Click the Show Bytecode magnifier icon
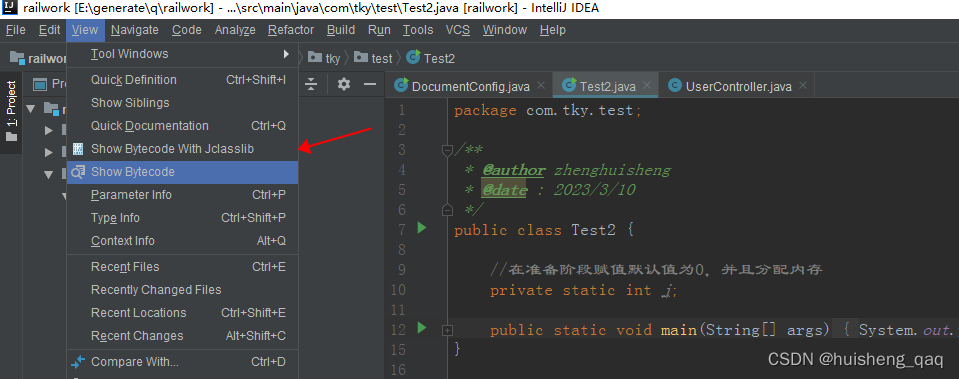The width and height of the screenshot is (959, 379). point(78,172)
